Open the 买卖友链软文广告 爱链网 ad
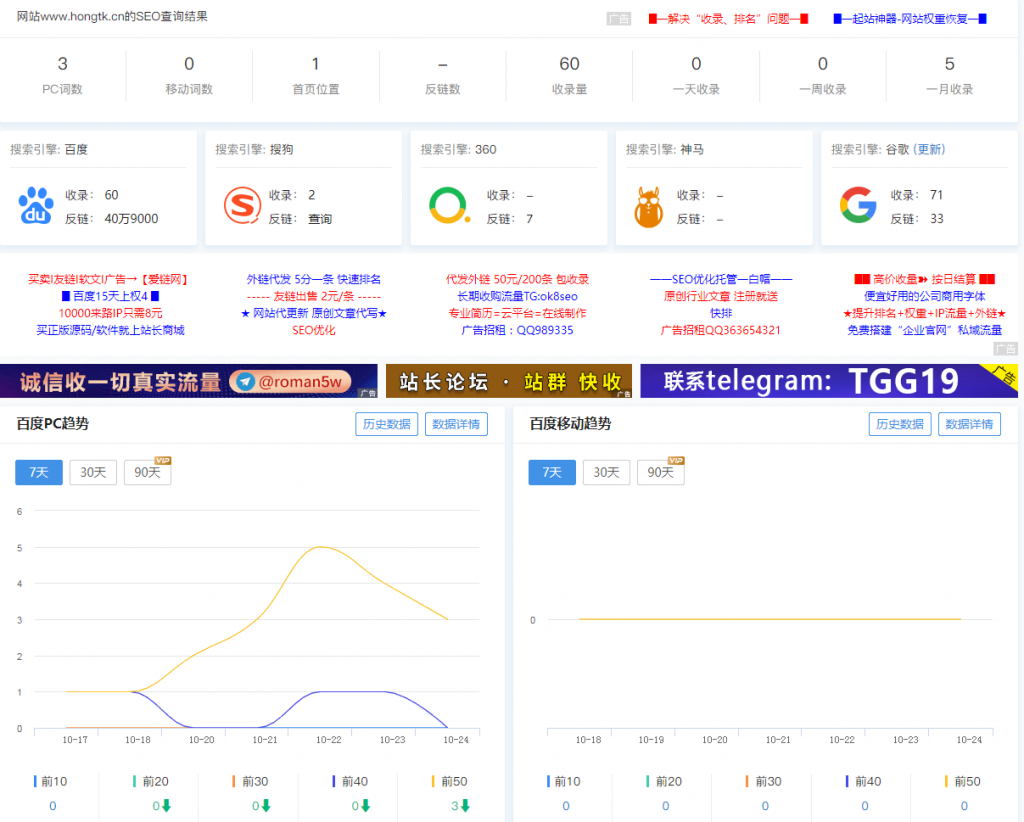 click(x=108, y=279)
